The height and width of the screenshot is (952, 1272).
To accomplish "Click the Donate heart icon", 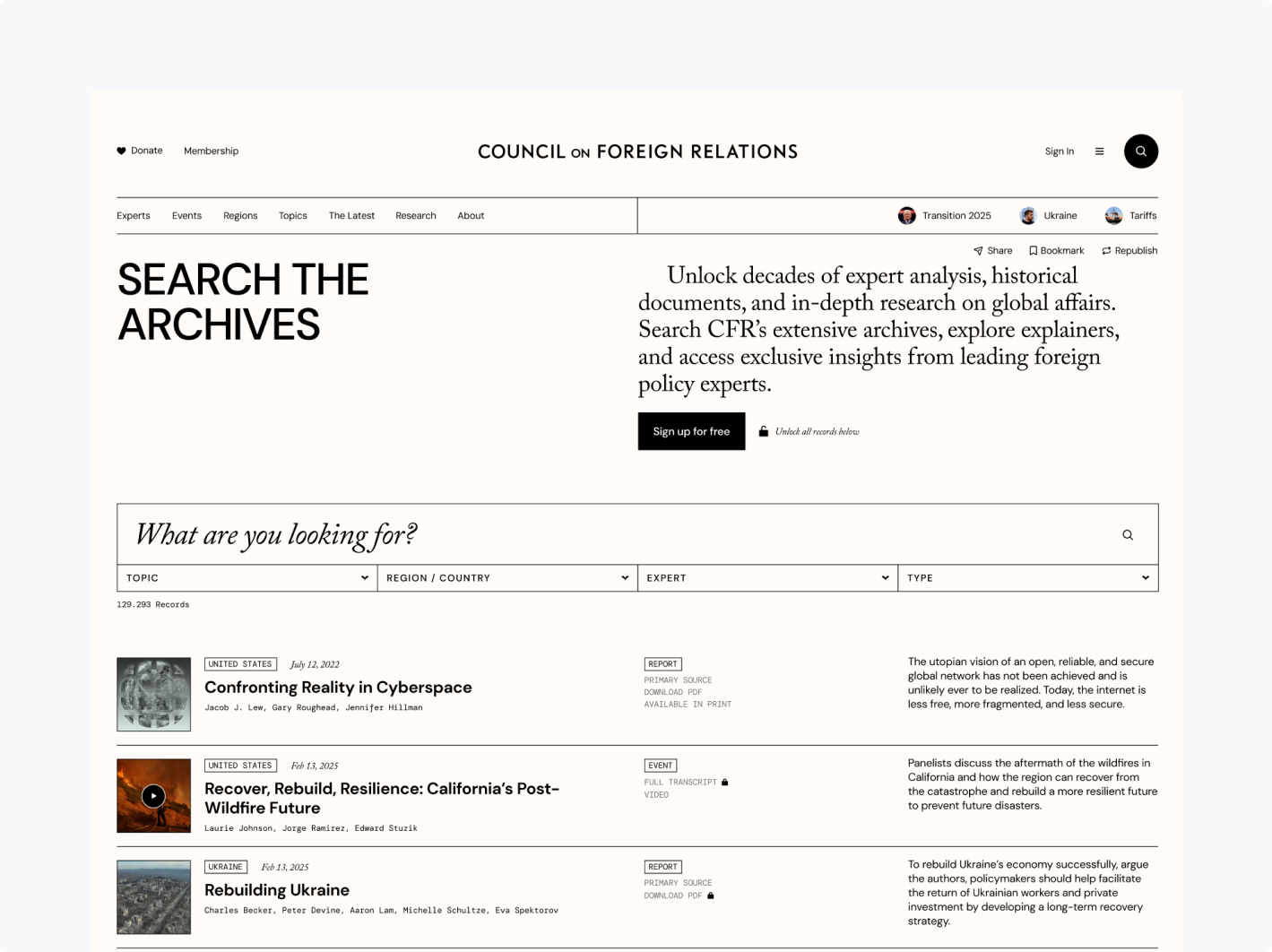I will (x=121, y=151).
